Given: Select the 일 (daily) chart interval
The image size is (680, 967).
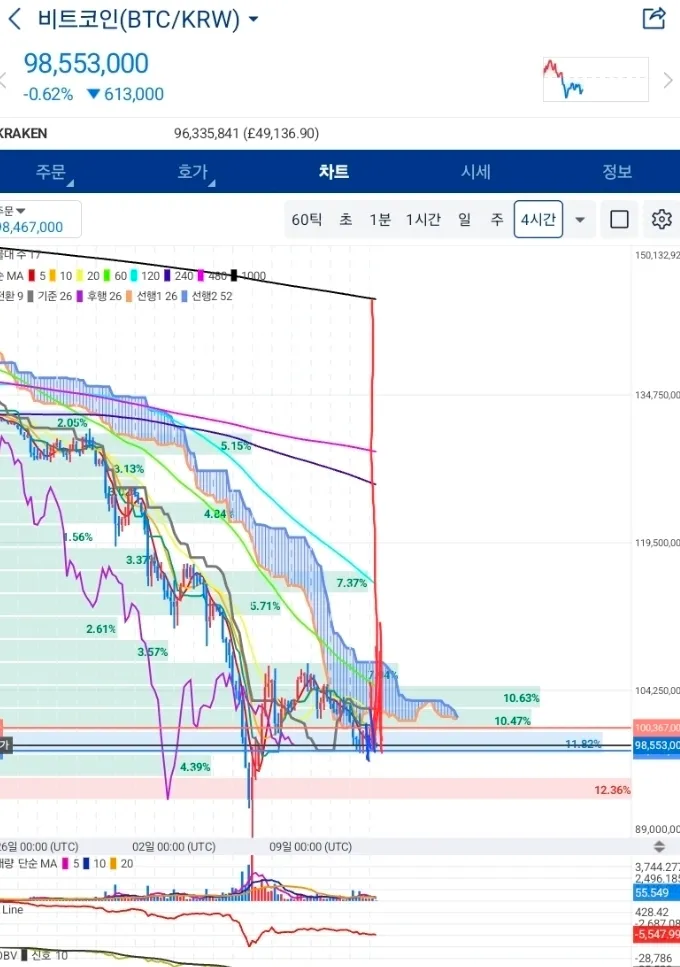Looking at the screenshot, I should click(465, 219).
